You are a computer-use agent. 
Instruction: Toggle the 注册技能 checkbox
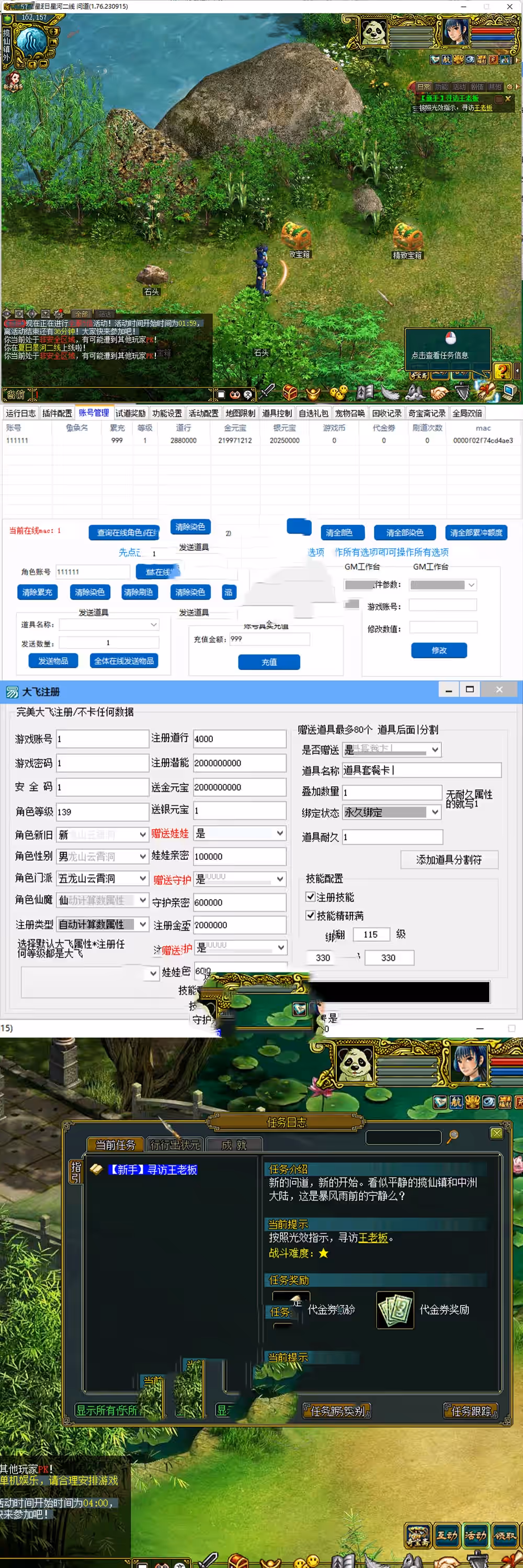click(311, 896)
